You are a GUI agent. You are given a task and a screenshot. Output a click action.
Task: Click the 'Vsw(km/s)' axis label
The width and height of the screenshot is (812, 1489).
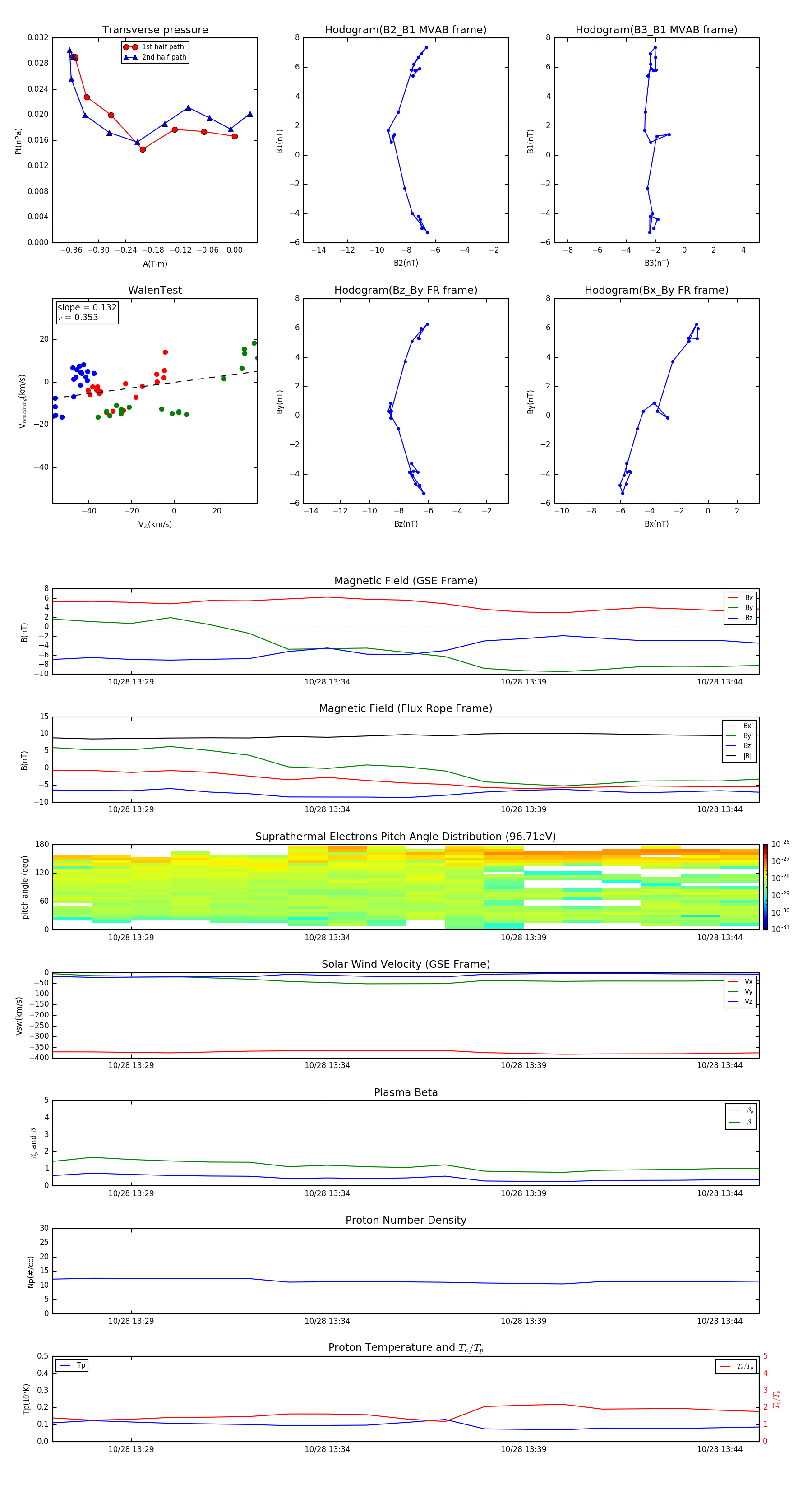point(19,1016)
